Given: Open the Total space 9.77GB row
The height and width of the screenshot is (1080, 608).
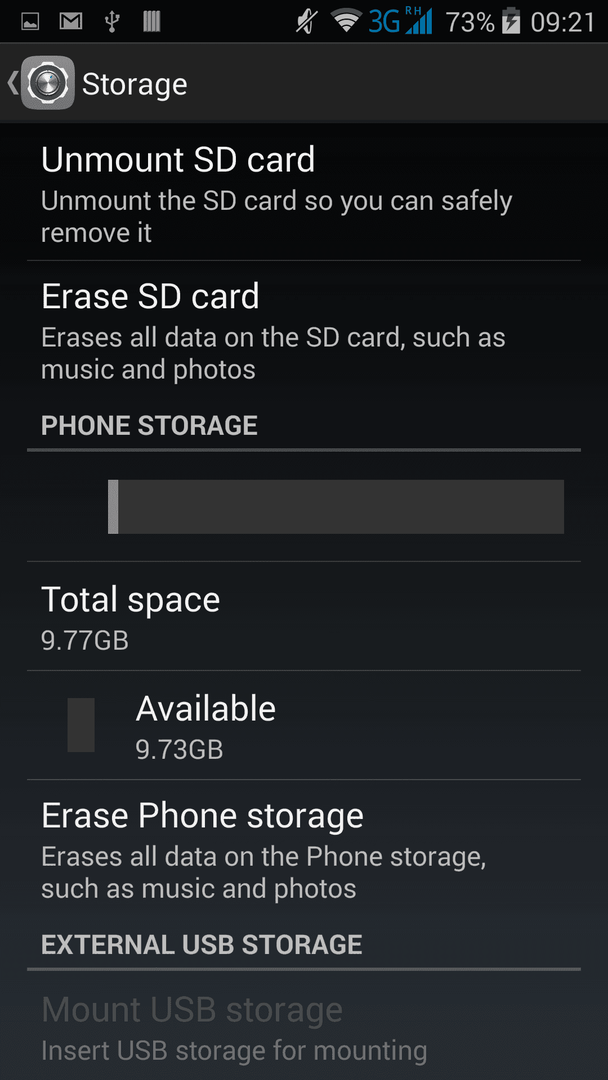Looking at the screenshot, I should click(x=304, y=616).
